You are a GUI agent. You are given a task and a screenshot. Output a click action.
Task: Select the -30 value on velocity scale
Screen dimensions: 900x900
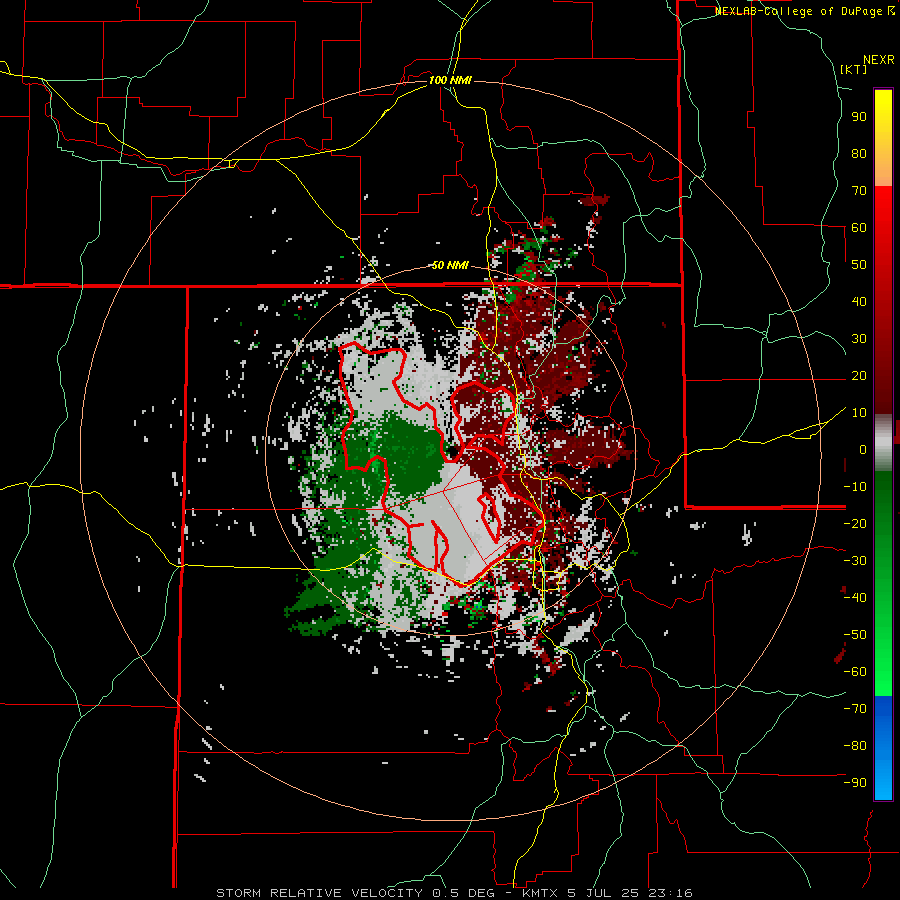[855, 561]
